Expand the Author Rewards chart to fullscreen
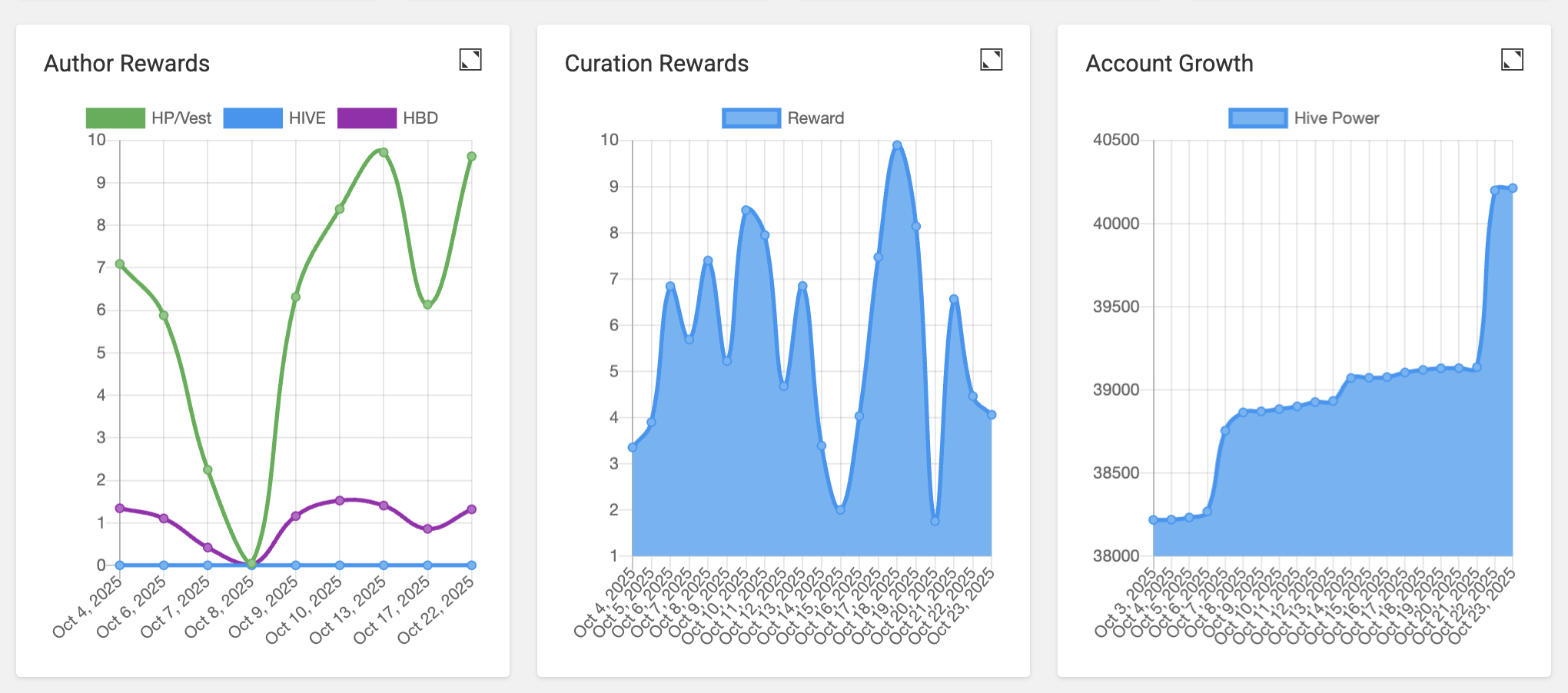The image size is (1568, 693). click(x=470, y=60)
